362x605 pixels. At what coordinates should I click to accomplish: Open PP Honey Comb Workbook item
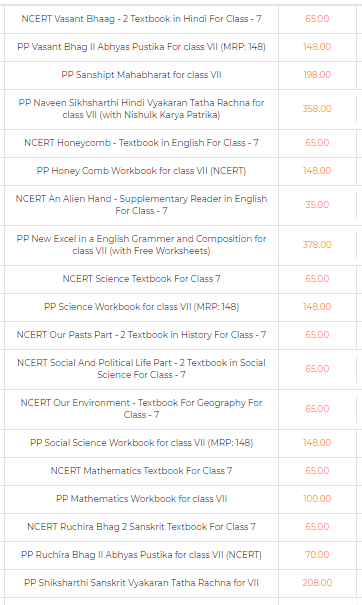[x=141, y=171]
